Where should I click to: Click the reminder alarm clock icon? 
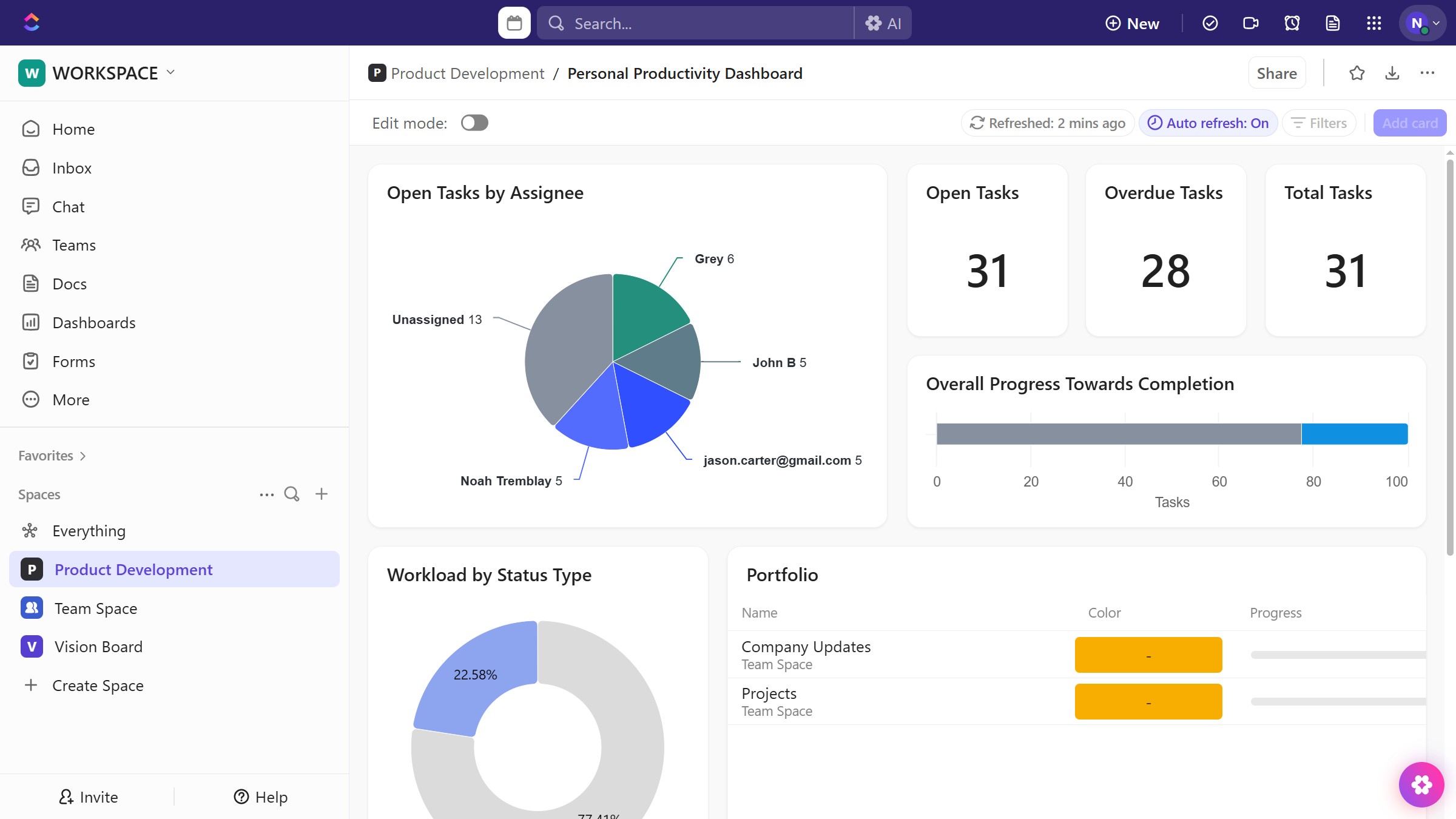tap(1292, 23)
